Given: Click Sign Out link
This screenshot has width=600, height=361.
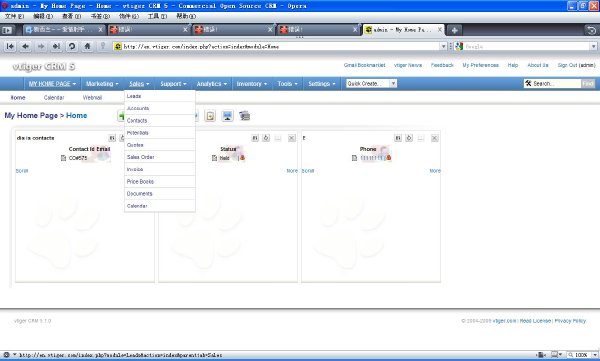Looking at the screenshot, I should point(567,65).
